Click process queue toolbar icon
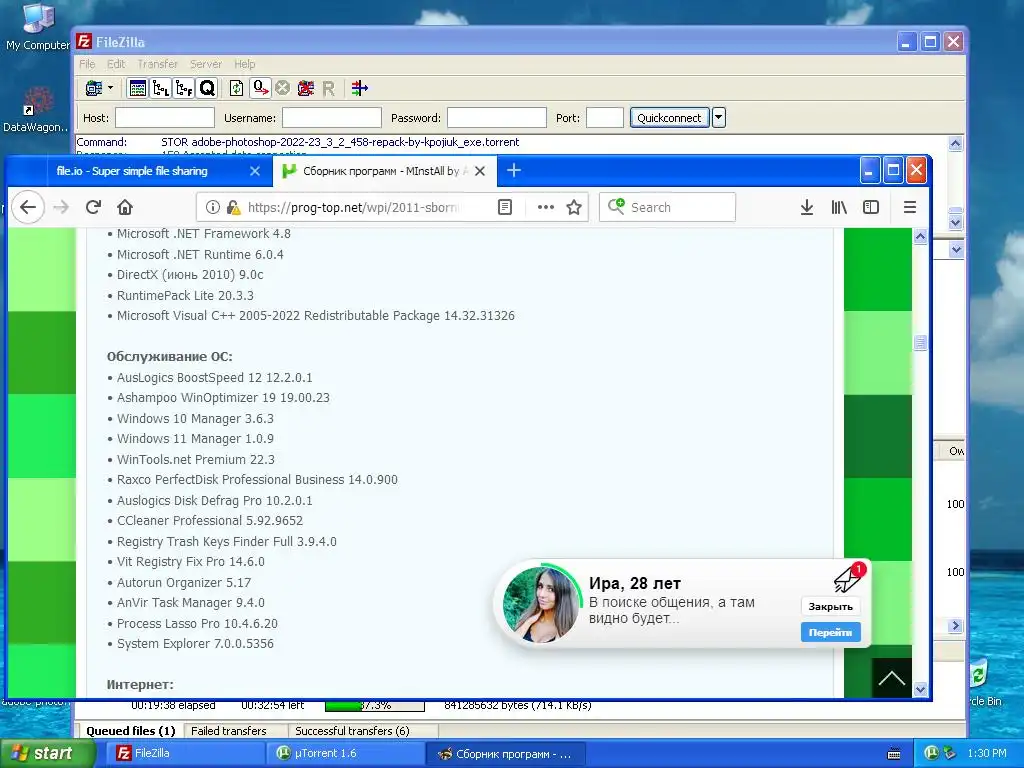1024x768 pixels. point(261,88)
